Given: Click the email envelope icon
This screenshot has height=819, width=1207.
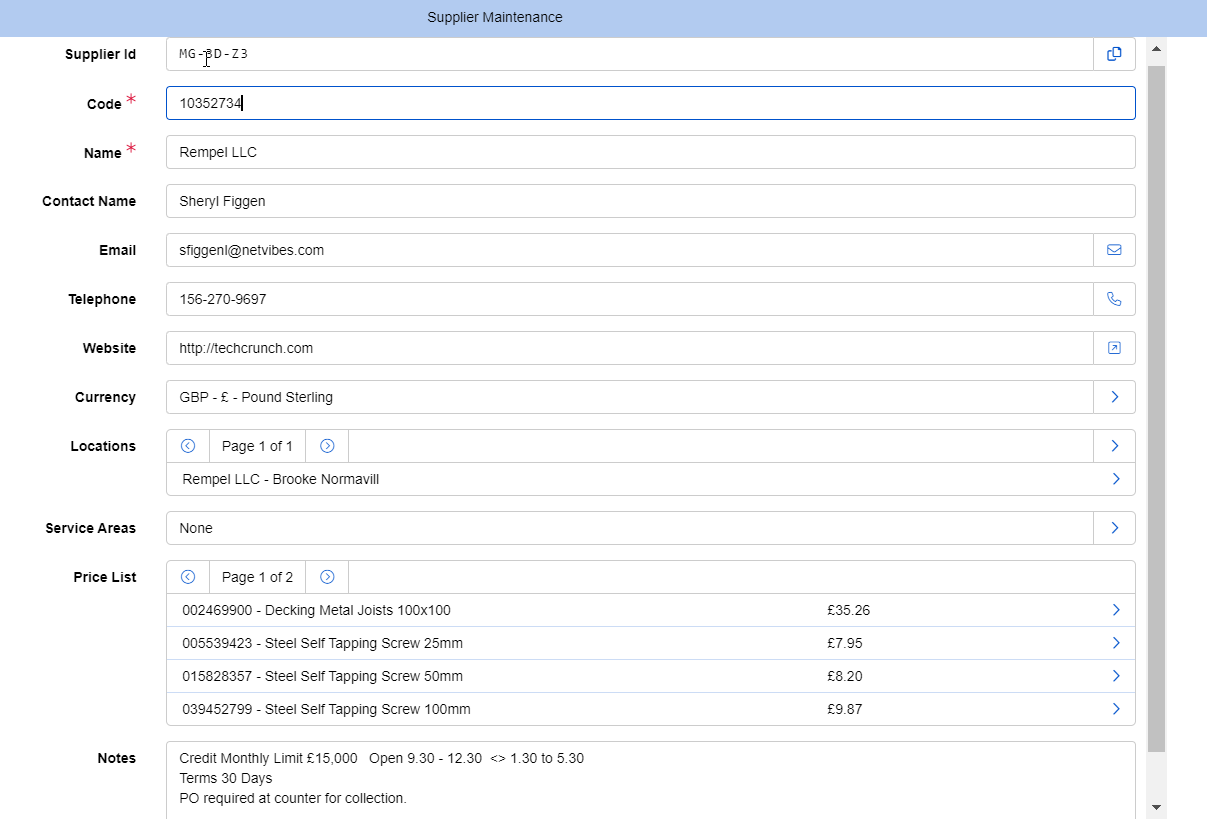Looking at the screenshot, I should coord(1114,250).
